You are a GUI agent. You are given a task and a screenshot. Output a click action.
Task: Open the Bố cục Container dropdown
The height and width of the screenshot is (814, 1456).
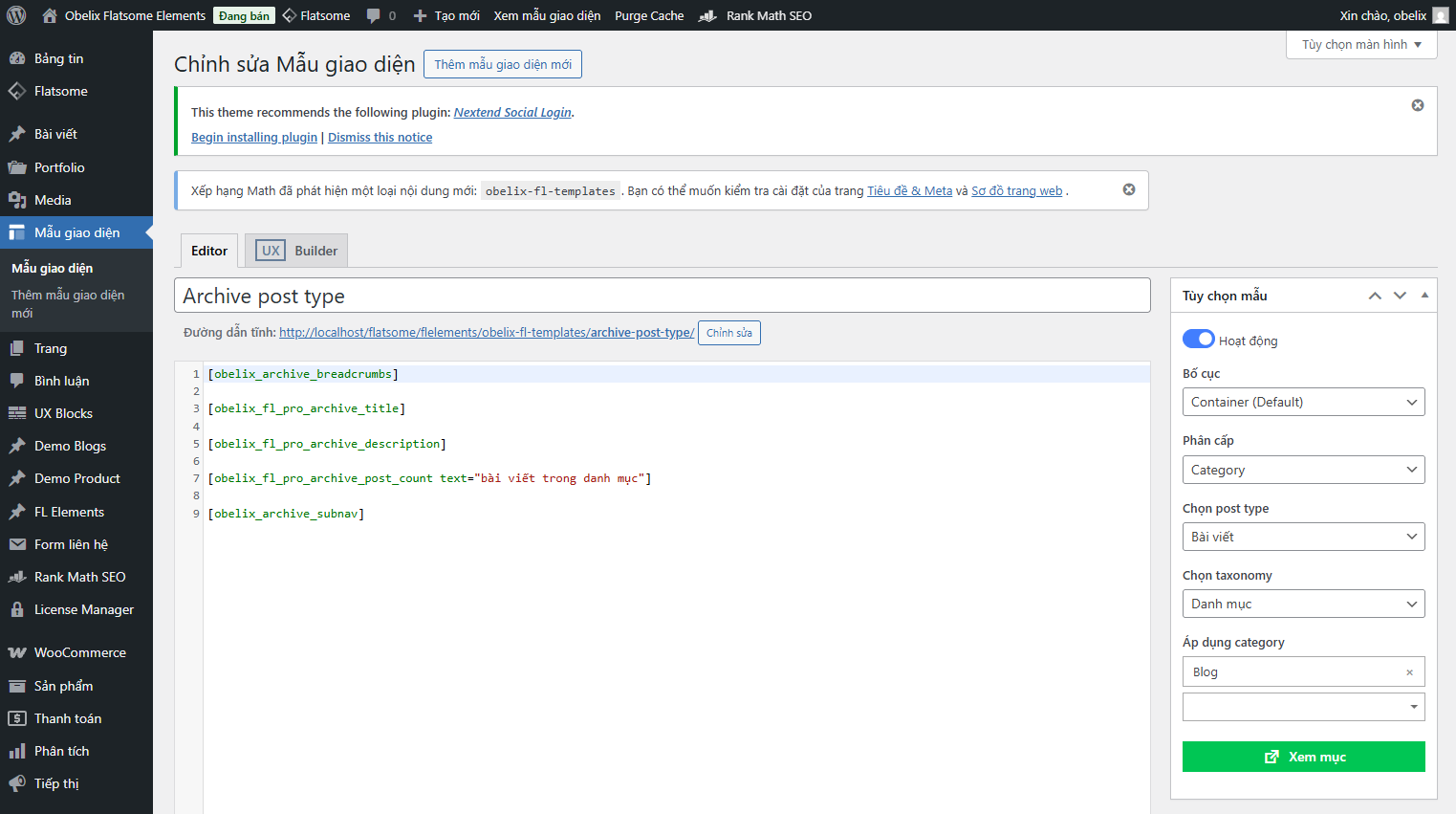point(1303,402)
